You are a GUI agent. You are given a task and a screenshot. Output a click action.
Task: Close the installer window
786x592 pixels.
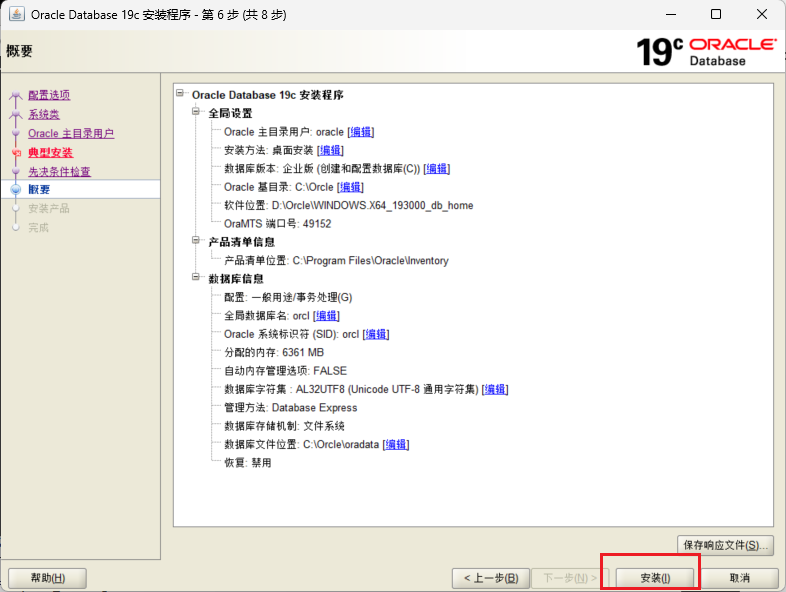[x=761, y=14]
